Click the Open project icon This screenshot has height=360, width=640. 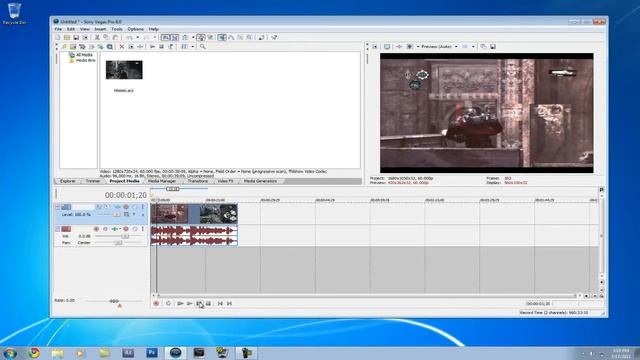tap(67, 38)
